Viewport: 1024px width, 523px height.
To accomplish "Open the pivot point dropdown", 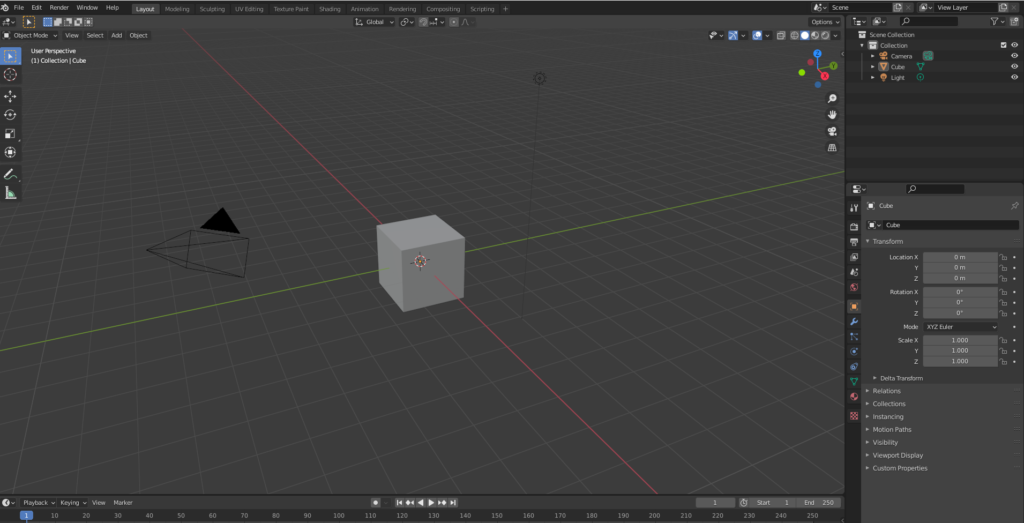I will (x=408, y=22).
